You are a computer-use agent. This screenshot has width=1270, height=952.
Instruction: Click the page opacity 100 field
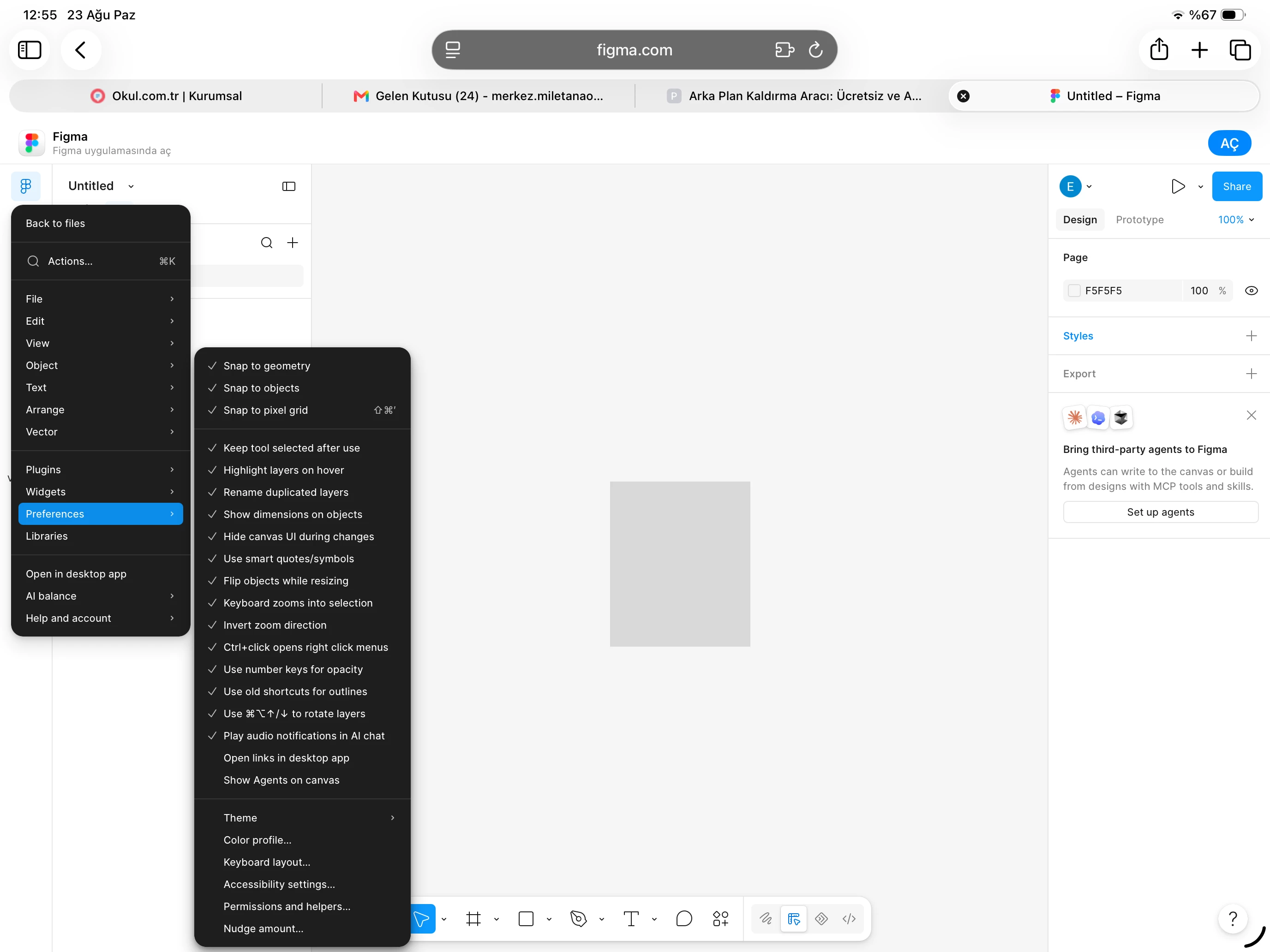coord(1199,291)
